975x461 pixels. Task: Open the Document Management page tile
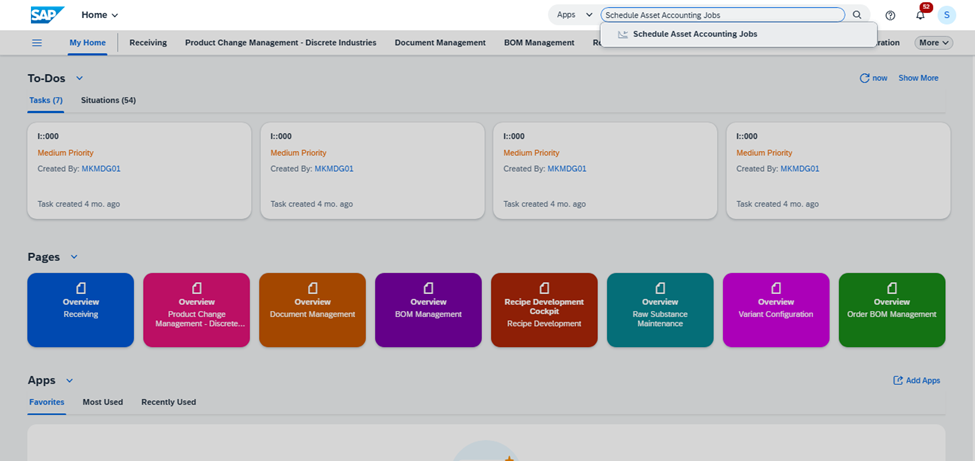pyautogui.click(x=312, y=310)
